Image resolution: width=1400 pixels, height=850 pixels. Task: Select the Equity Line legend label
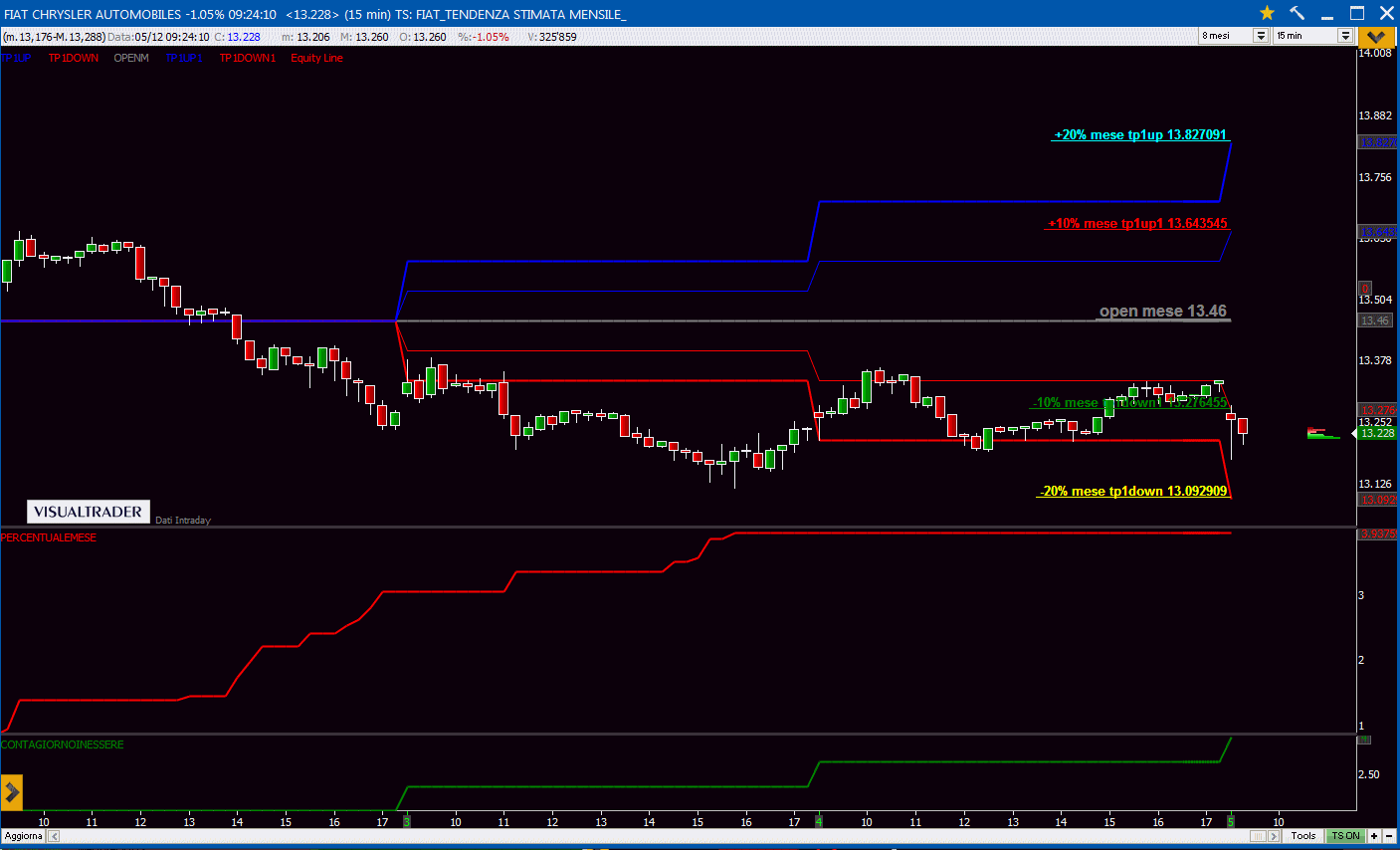tap(316, 58)
